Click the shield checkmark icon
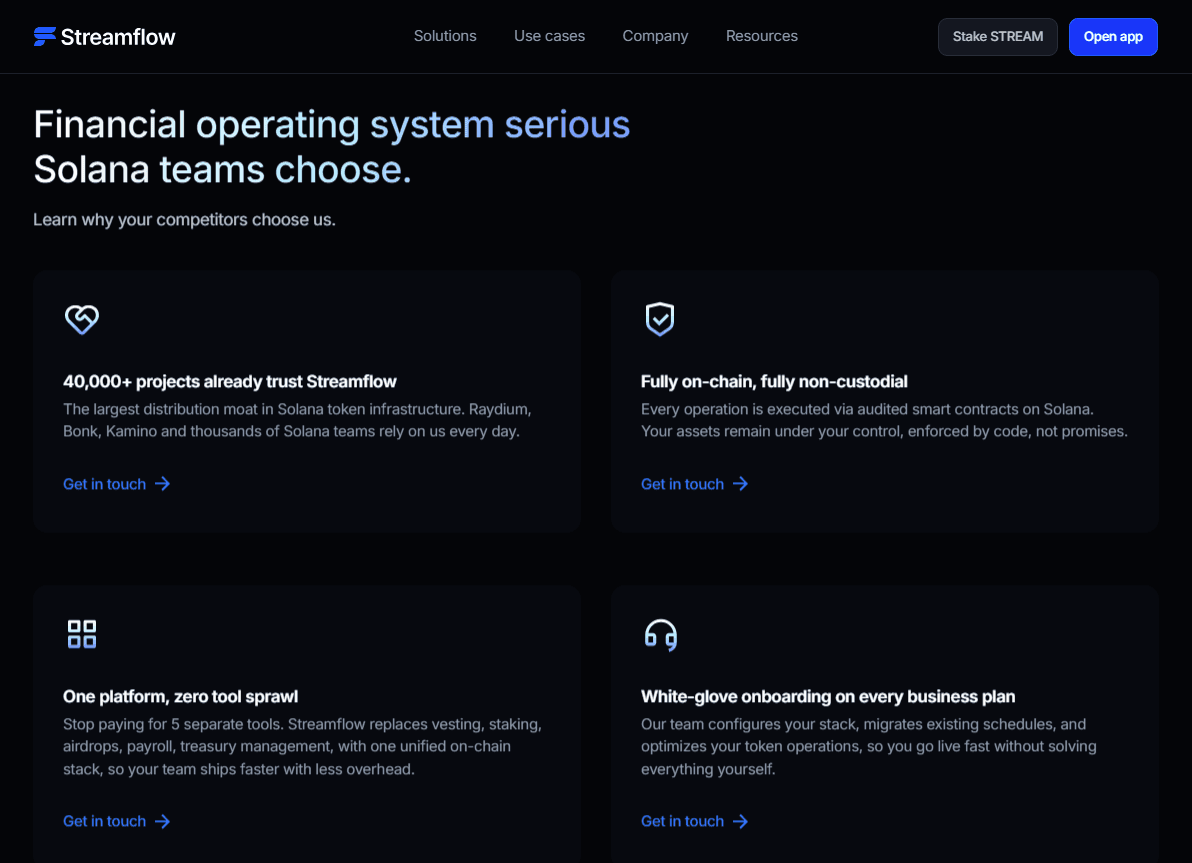 (660, 319)
